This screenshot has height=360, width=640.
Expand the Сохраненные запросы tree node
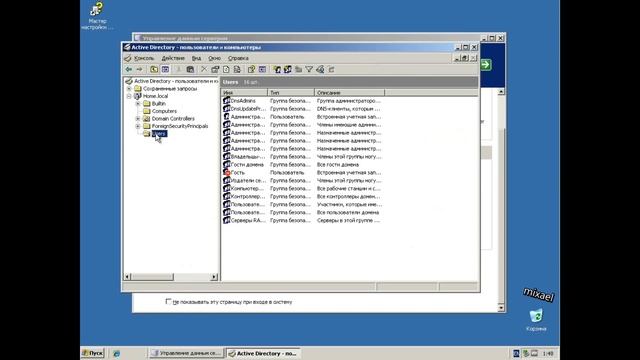coord(129,89)
